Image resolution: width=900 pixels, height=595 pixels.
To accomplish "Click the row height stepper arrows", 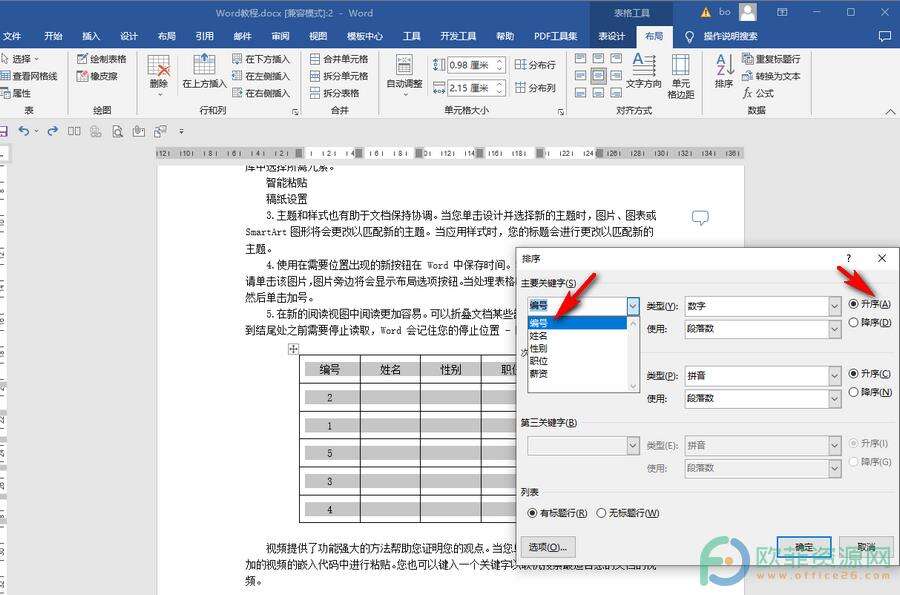I will 499,65.
